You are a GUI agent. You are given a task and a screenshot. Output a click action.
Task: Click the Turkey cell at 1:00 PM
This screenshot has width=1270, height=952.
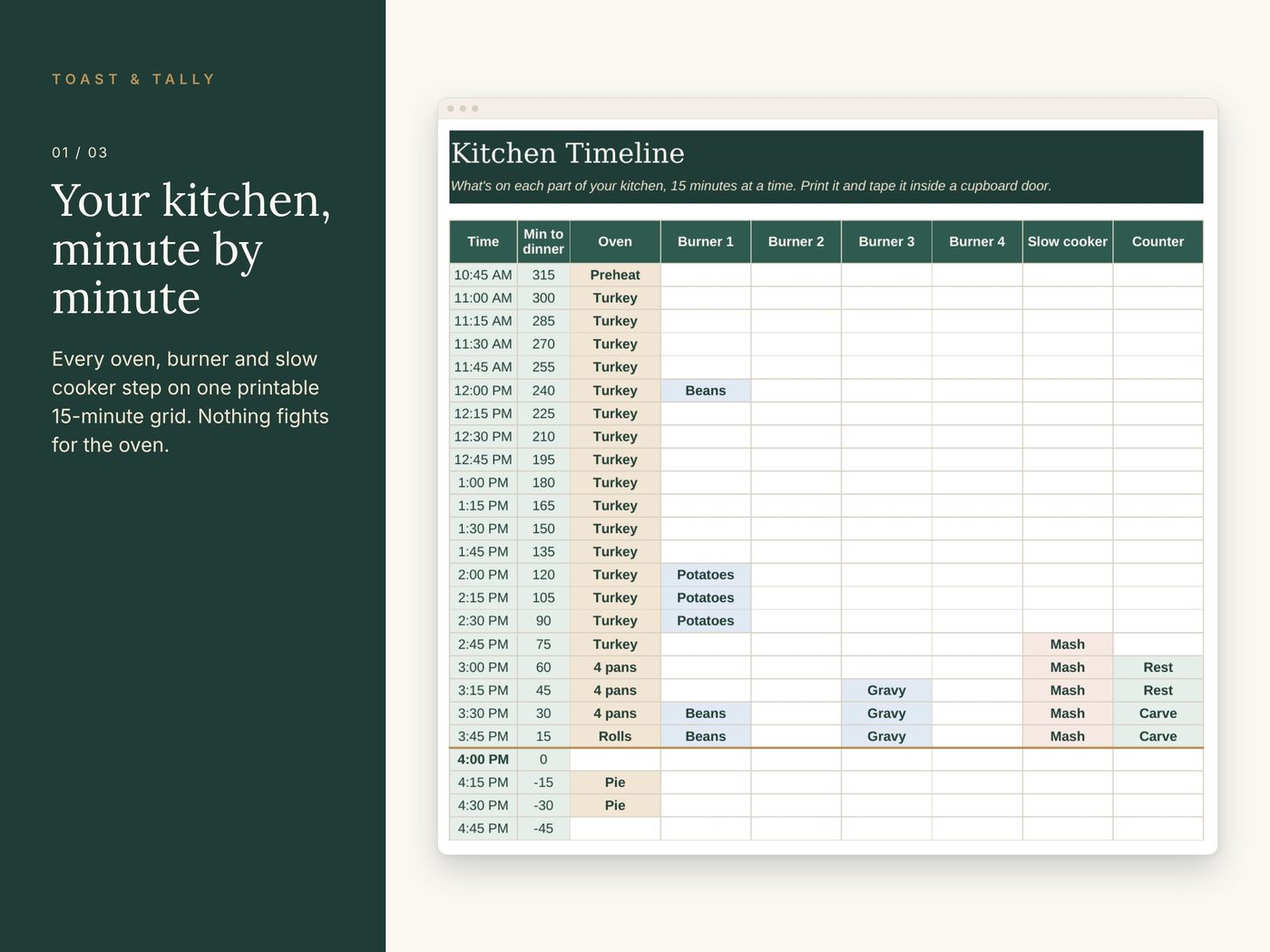coord(615,483)
